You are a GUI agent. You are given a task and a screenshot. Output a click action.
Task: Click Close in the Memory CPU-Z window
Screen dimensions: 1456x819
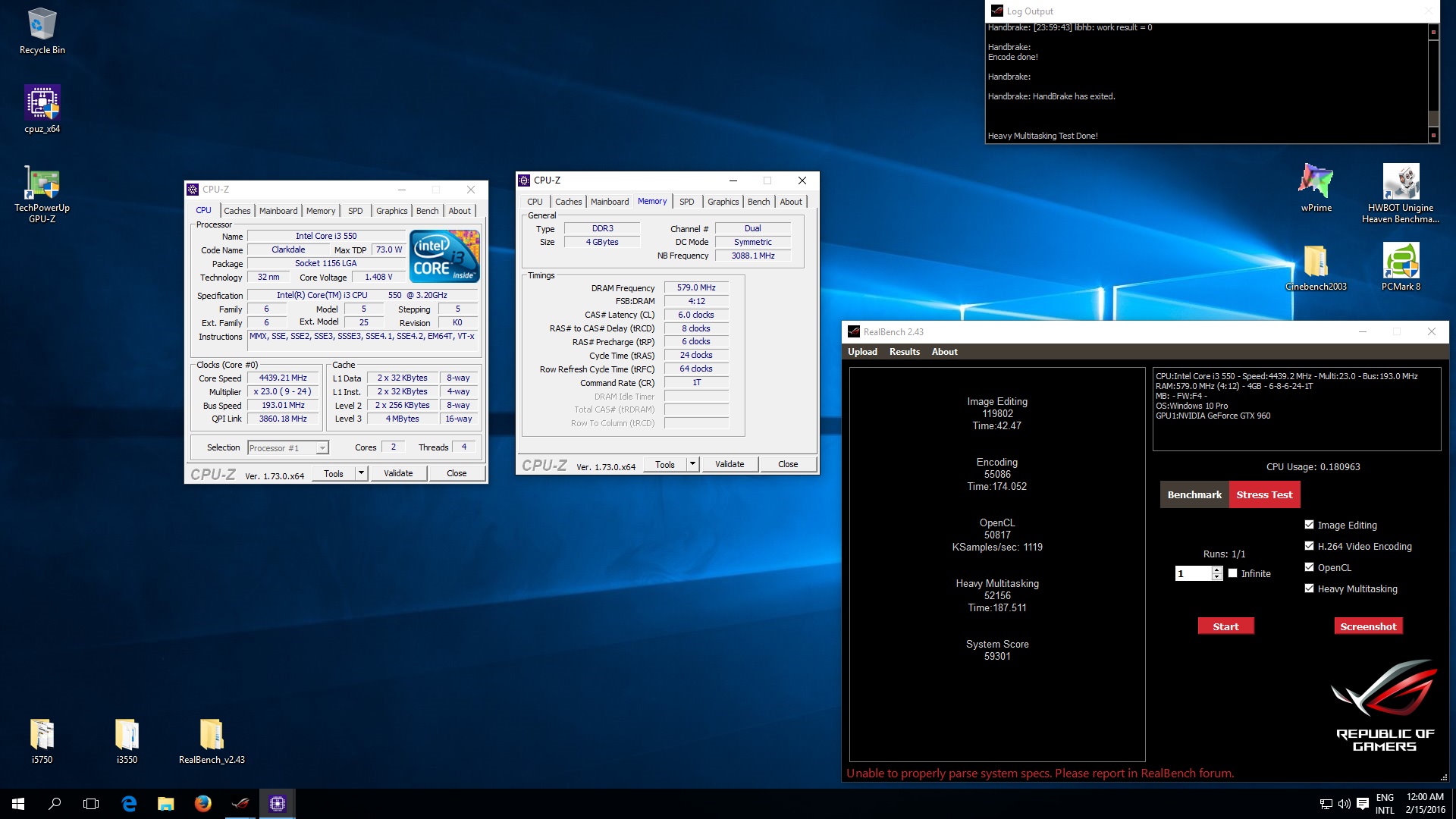[x=788, y=464]
